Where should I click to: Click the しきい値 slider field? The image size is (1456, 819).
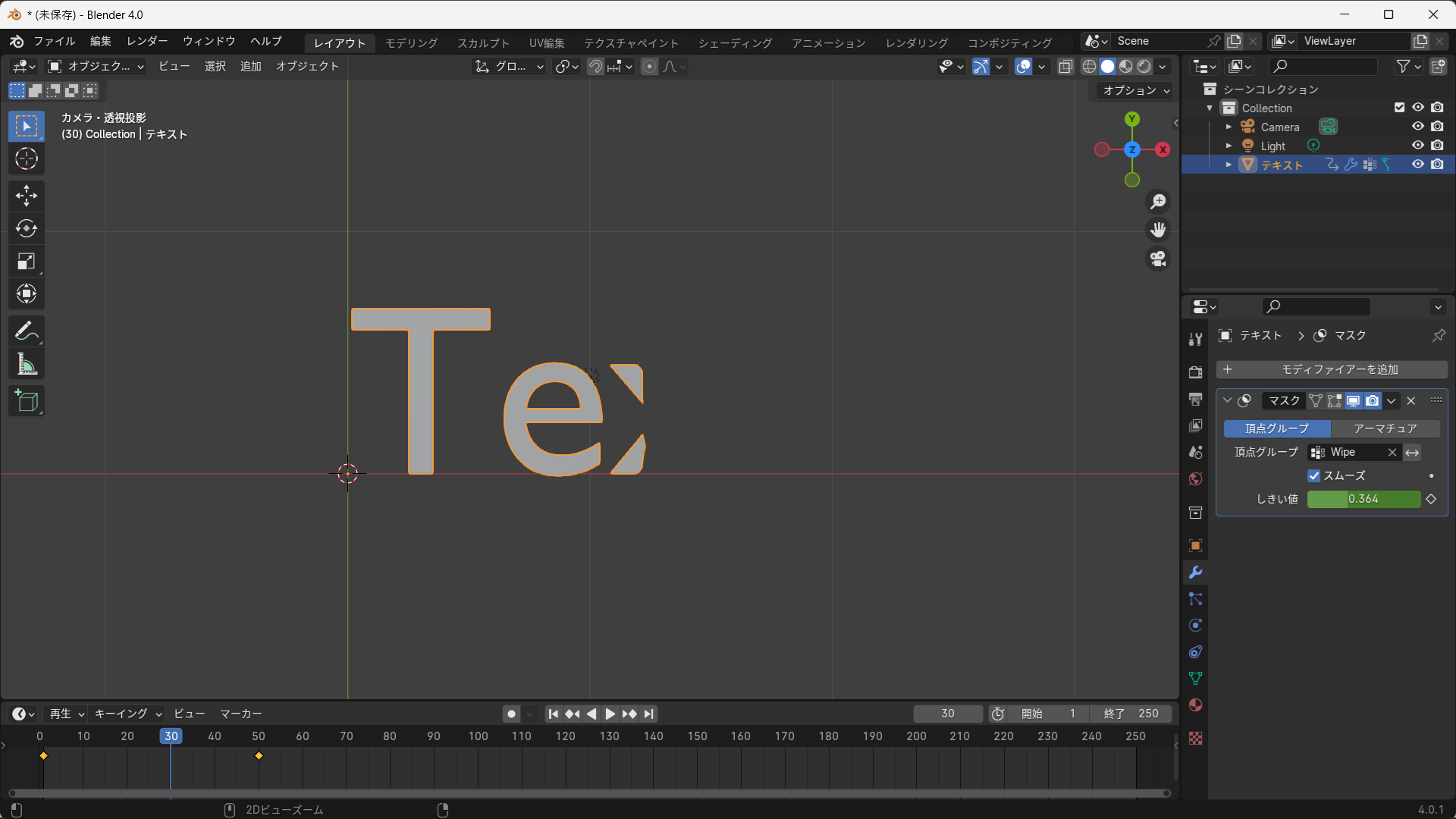1363,499
